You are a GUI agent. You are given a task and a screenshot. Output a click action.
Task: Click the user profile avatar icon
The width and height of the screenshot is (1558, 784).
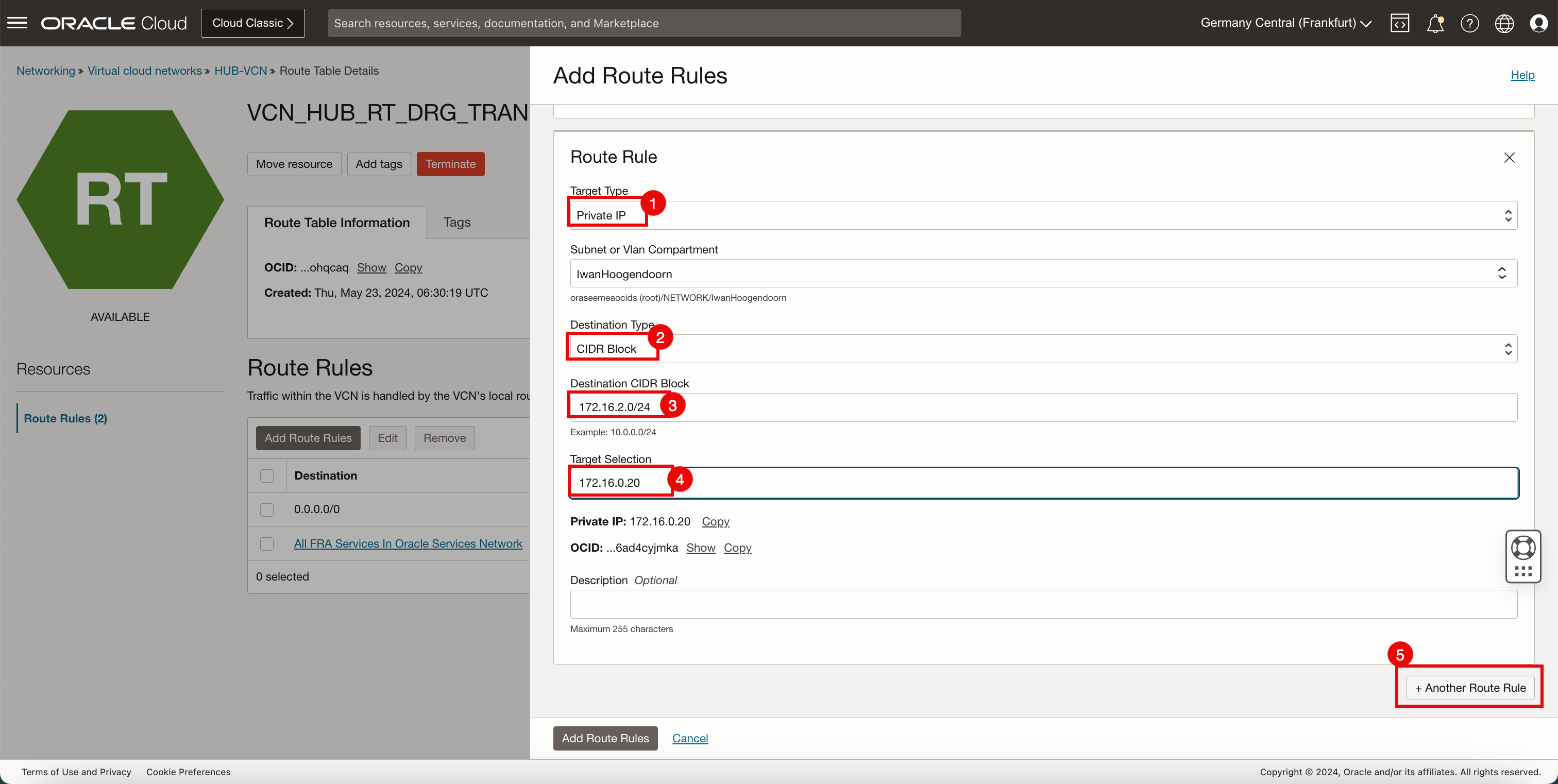tap(1538, 23)
